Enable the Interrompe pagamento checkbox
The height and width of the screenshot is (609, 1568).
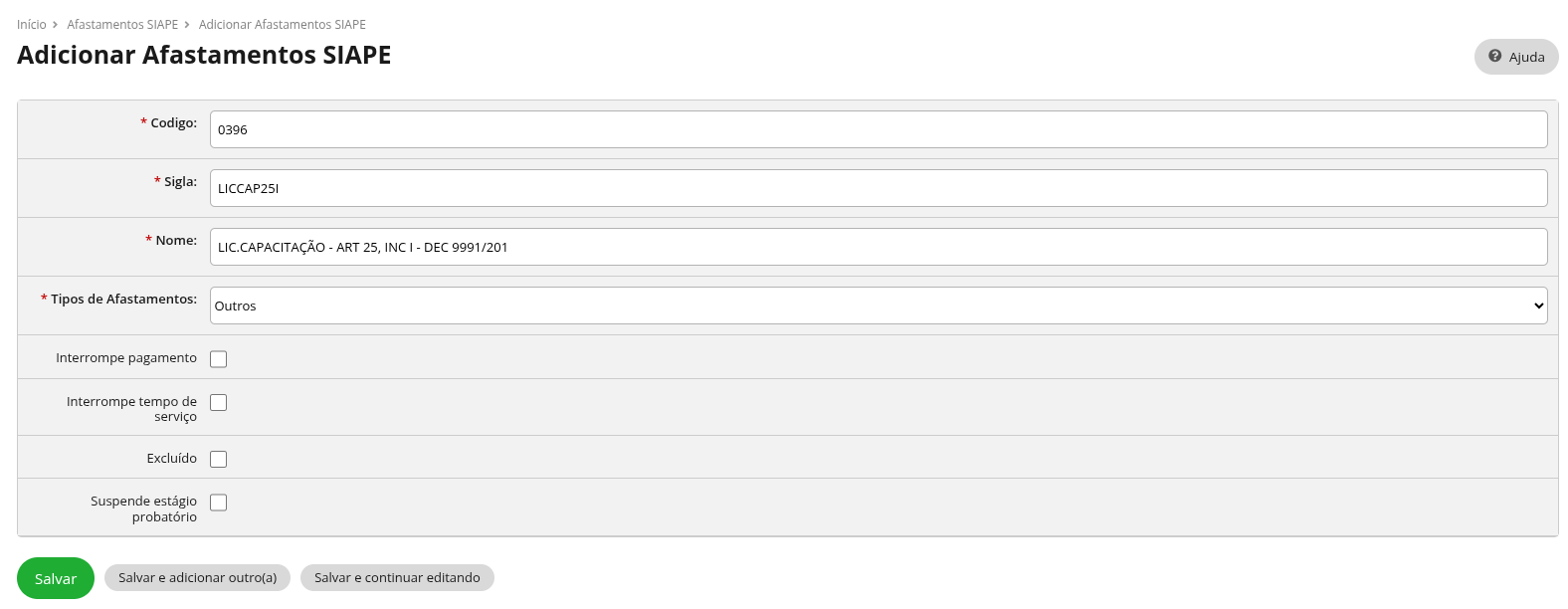pyautogui.click(x=219, y=359)
